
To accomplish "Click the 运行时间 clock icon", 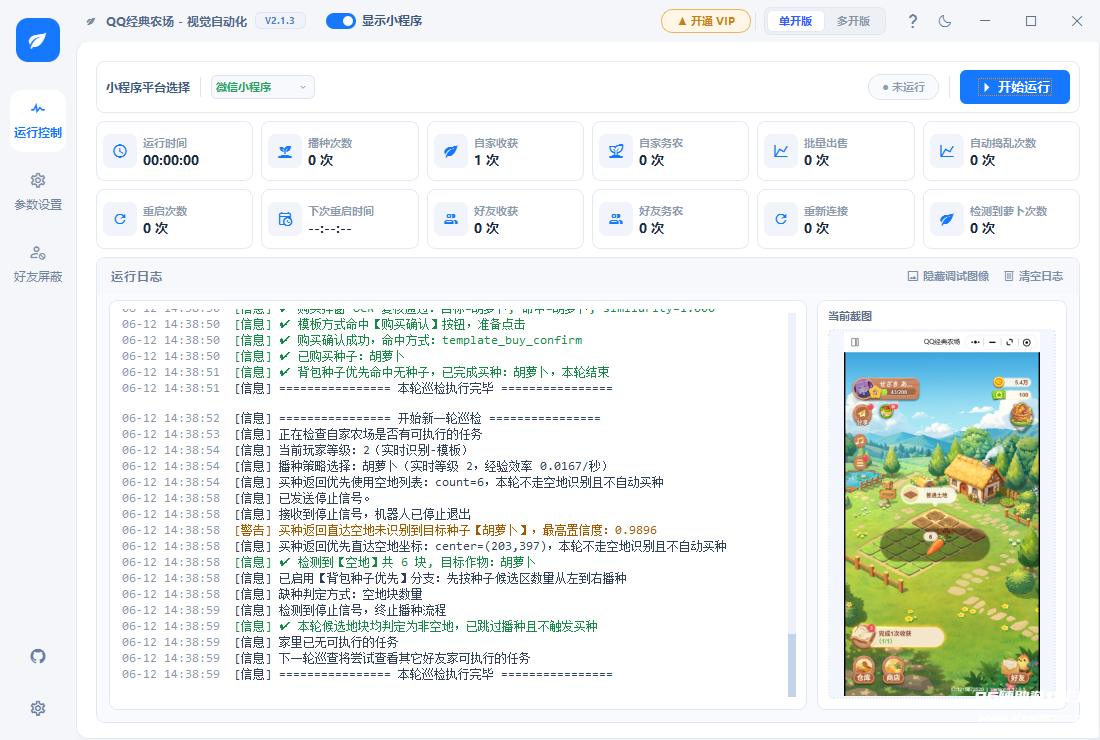I will click(x=120, y=151).
